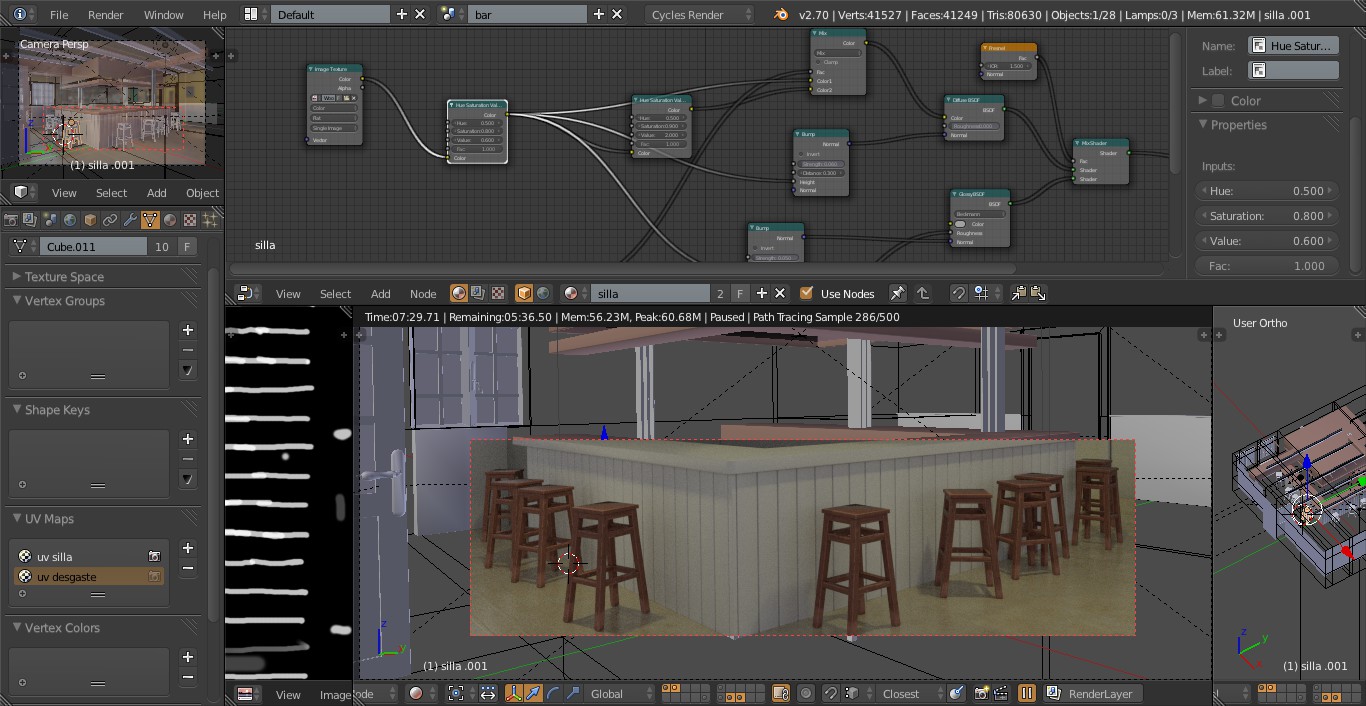Enable the scale manipulator icon in 3D view
The image size is (1366, 706).
coord(572,693)
